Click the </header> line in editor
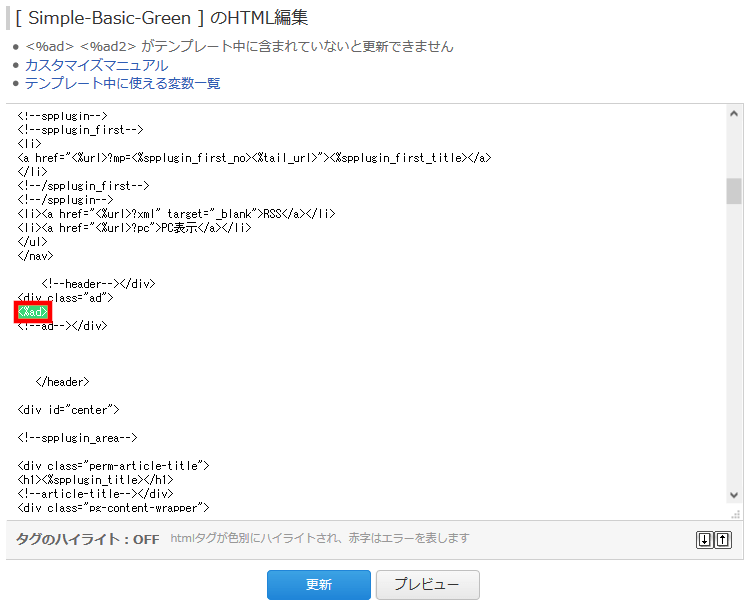The width and height of the screenshot is (749, 605). [62, 382]
